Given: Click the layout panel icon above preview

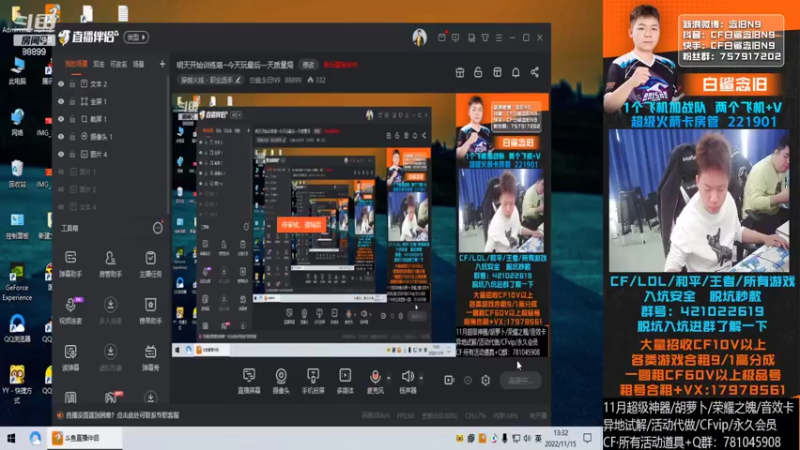Looking at the screenshot, I should (497, 72).
